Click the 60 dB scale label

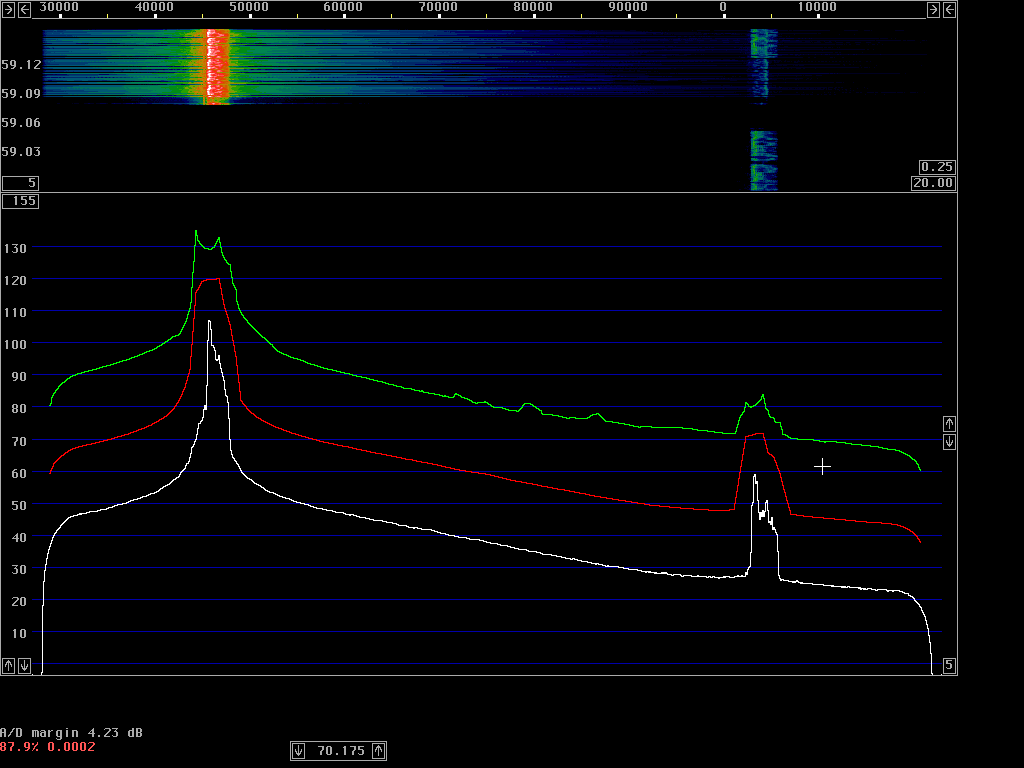(19, 473)
